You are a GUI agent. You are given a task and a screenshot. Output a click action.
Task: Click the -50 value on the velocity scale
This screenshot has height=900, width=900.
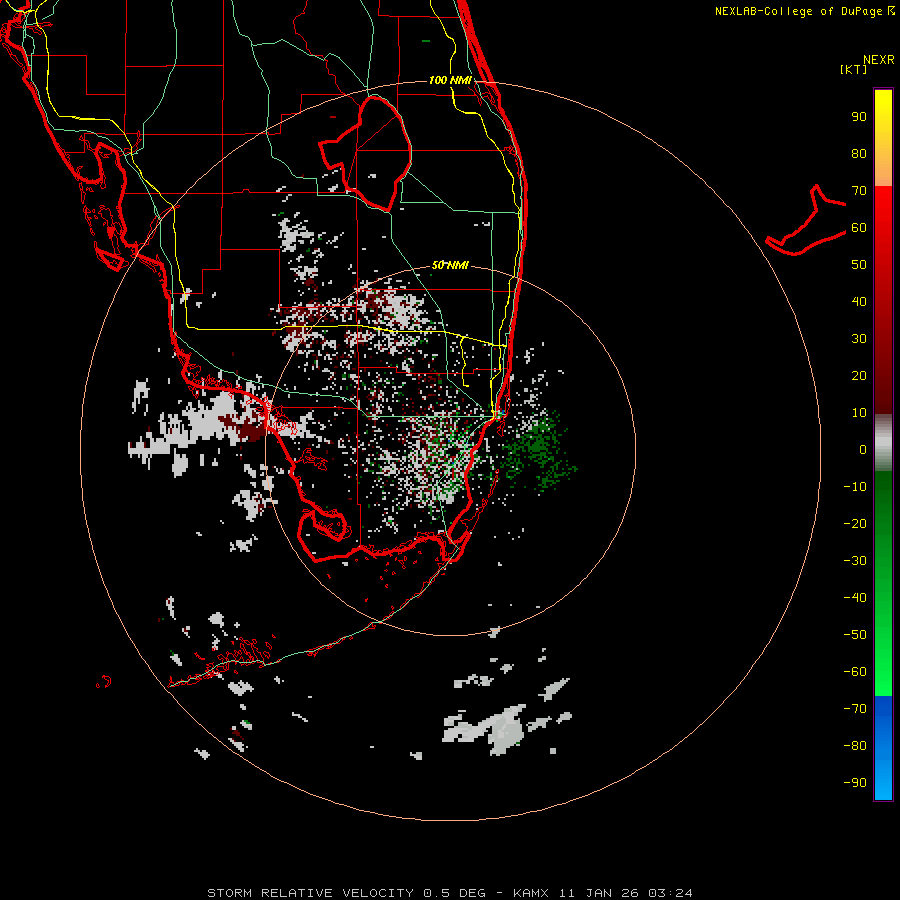(x=855, y=635)
